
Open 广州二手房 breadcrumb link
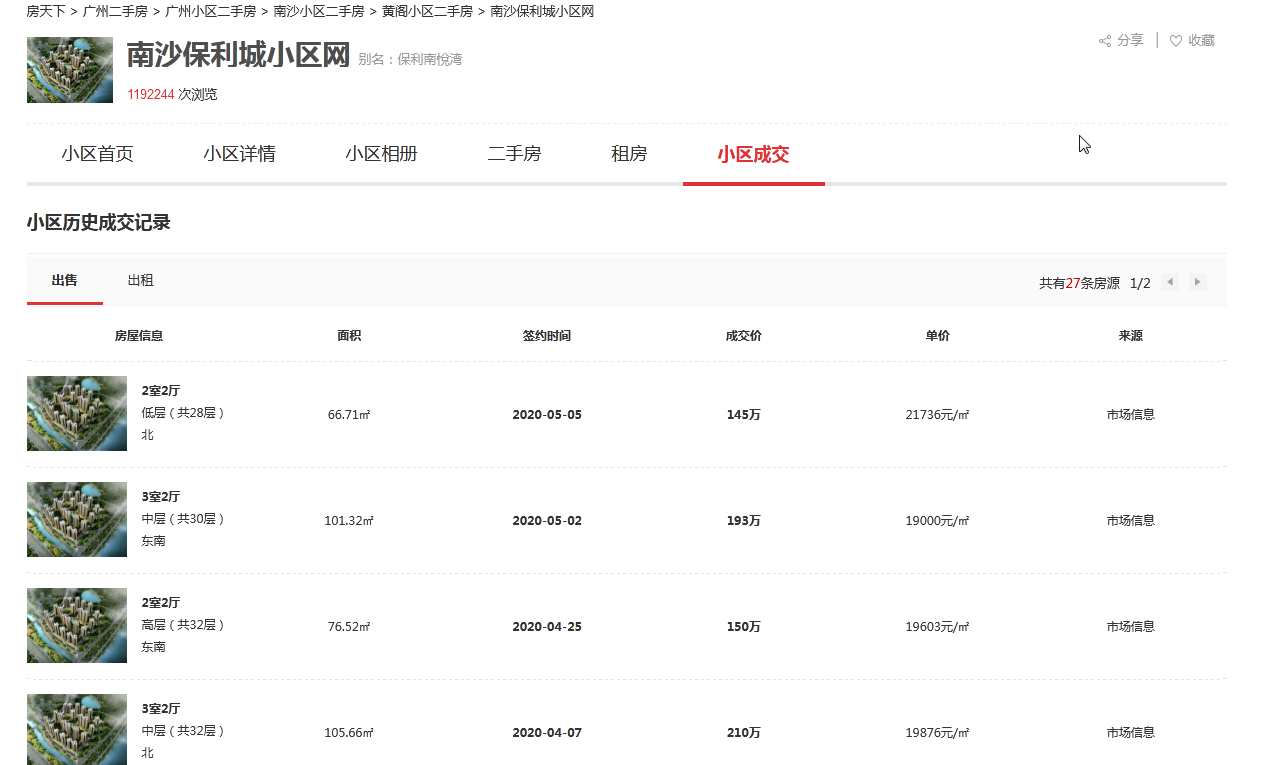pos(115,12)
